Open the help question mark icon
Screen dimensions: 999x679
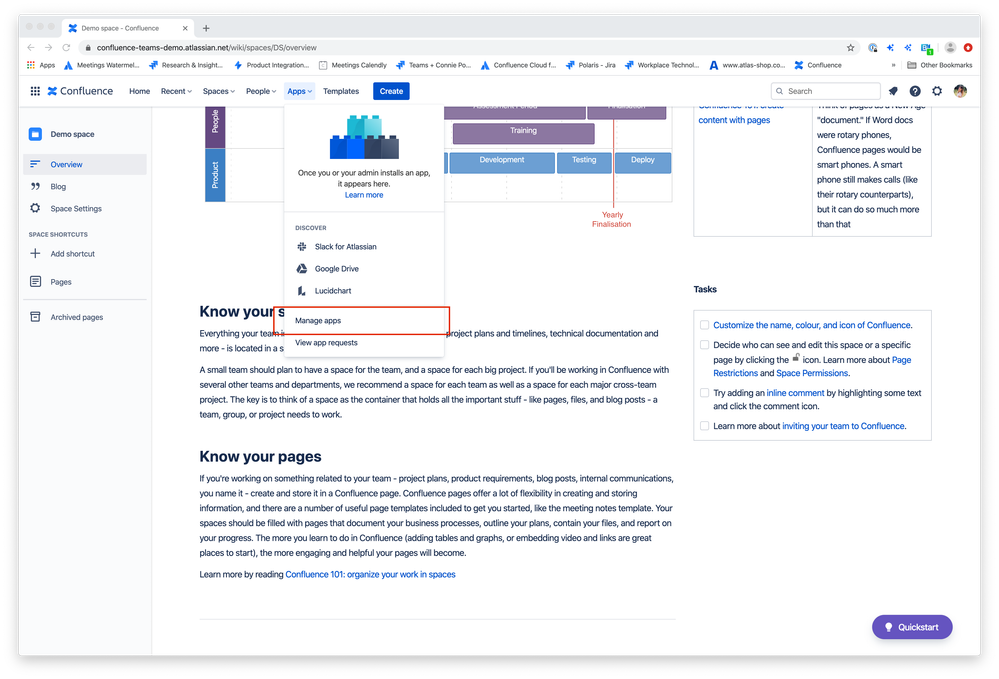coord(915,91)
